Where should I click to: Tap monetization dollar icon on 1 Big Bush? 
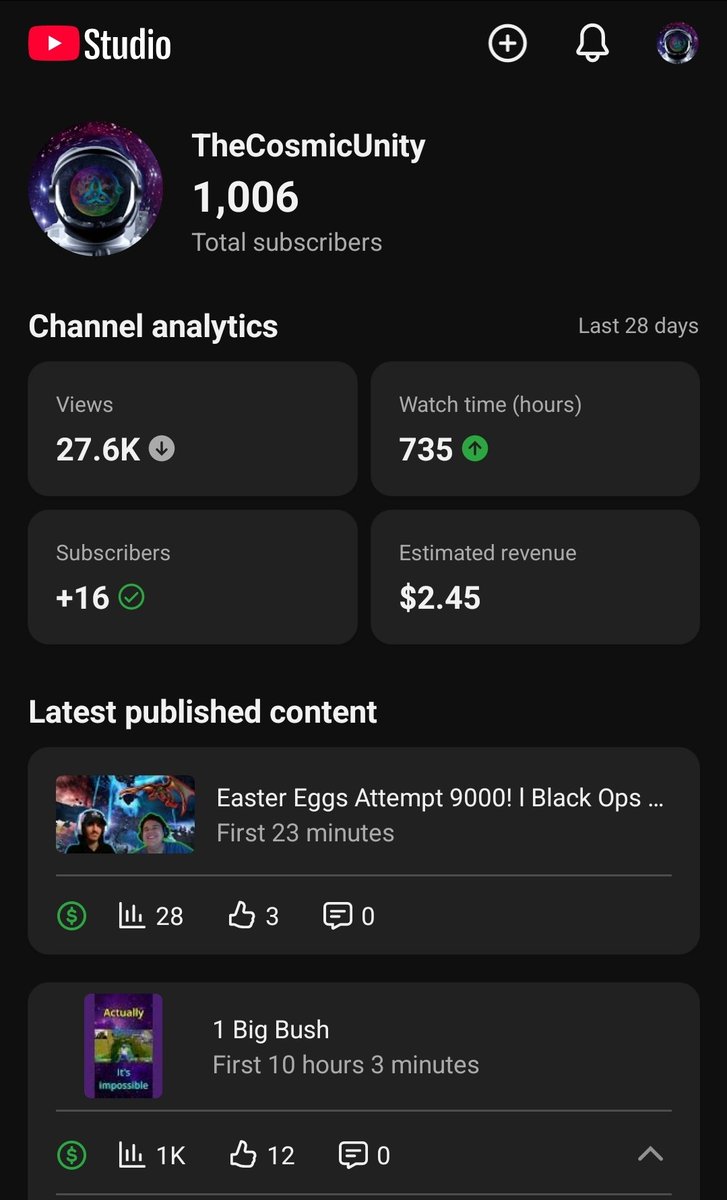tap(71, 1155)
